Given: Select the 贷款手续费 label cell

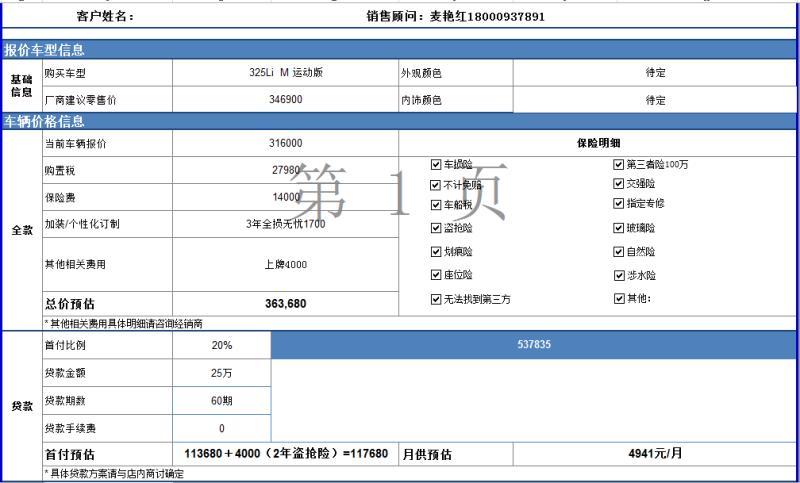Looking at the screenshot, I should [x=108, y=428].
